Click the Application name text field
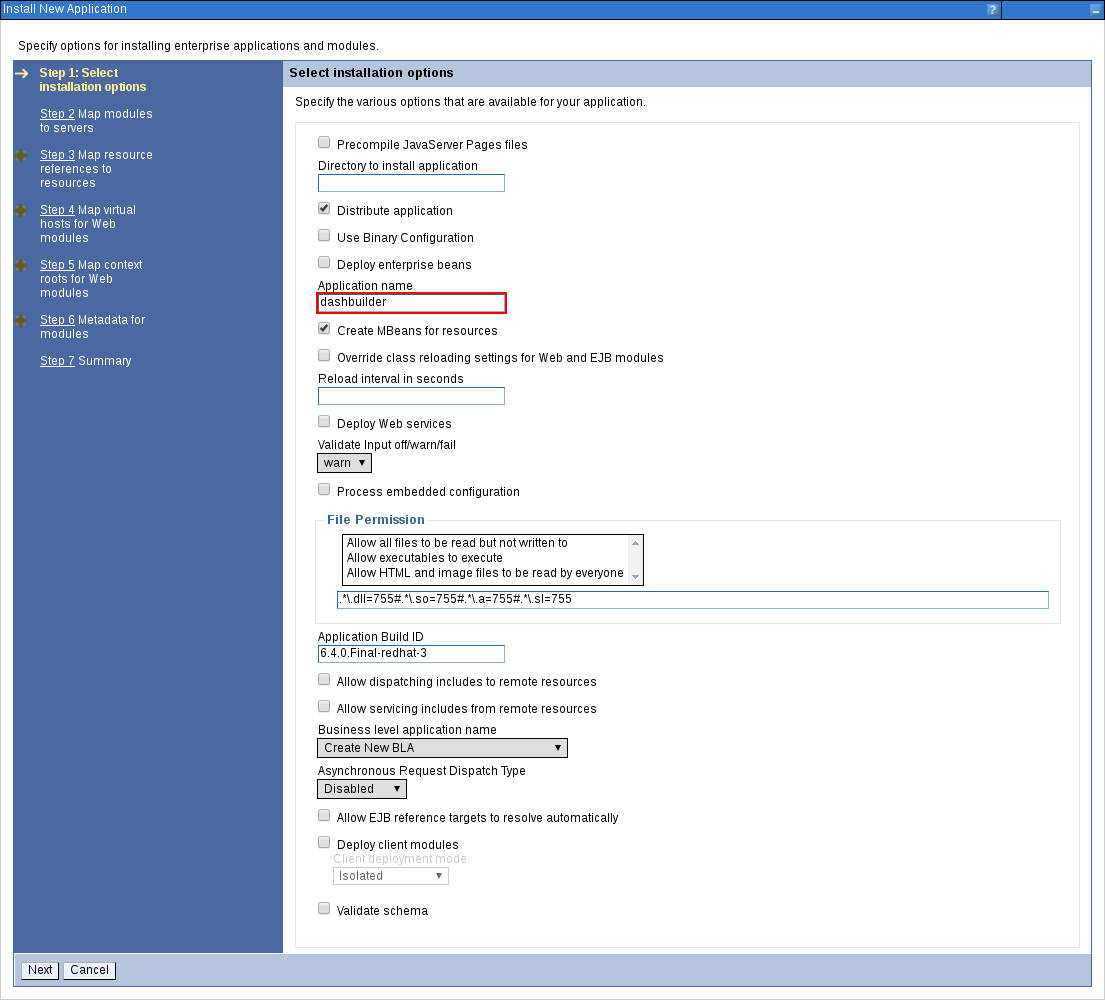The image size is (1105, 1000). 411,302
